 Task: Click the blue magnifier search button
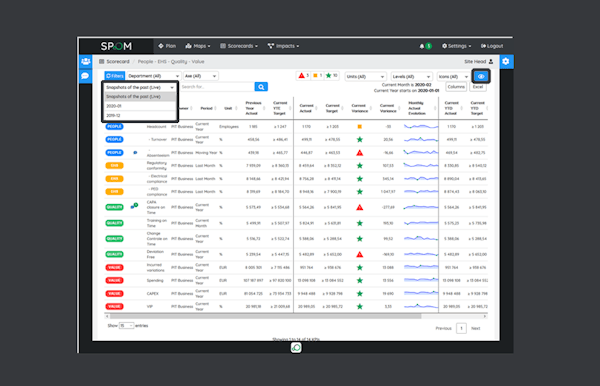(x=261, y=87)
